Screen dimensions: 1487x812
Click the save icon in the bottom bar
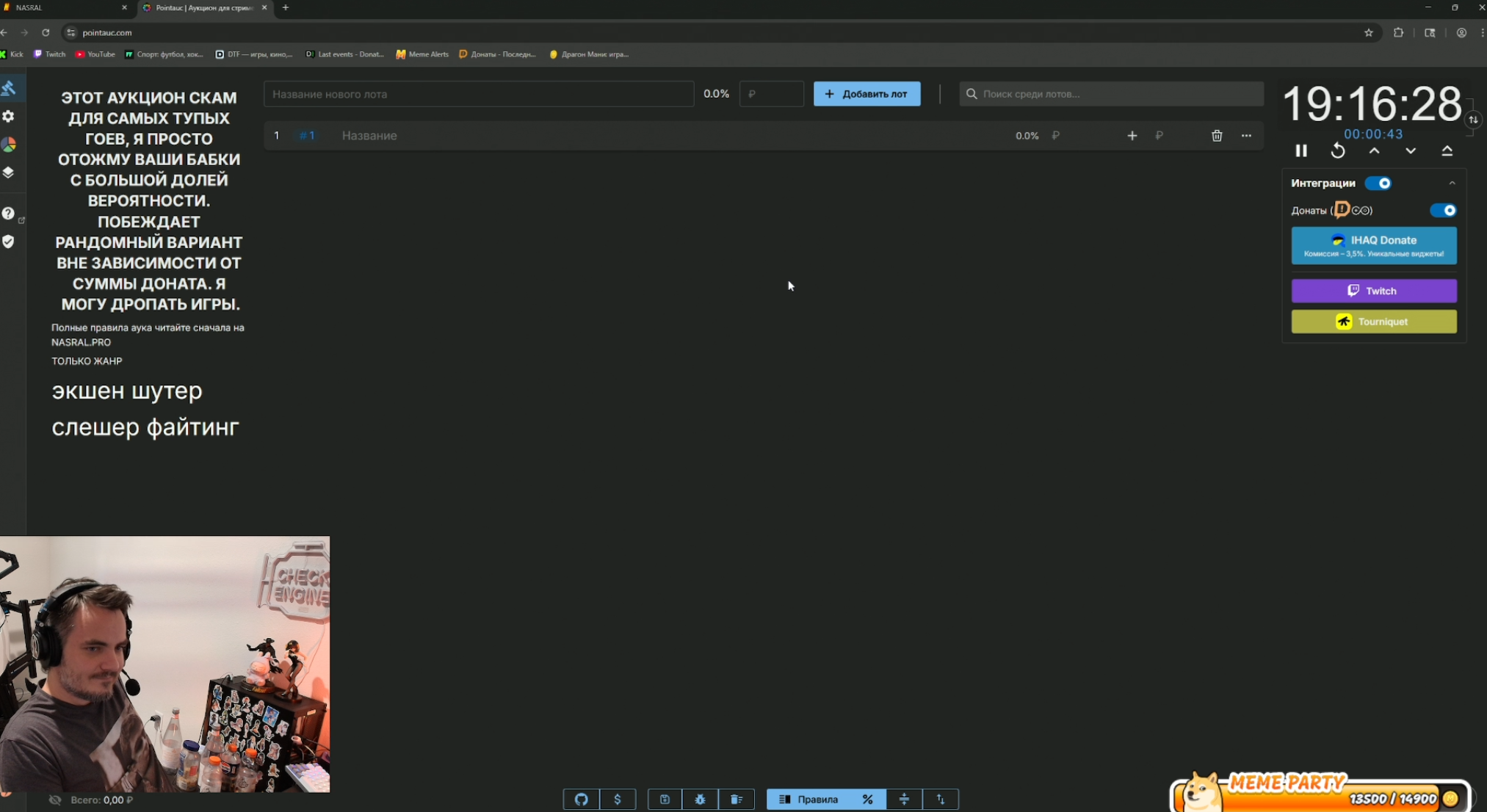tap(665, 800)
